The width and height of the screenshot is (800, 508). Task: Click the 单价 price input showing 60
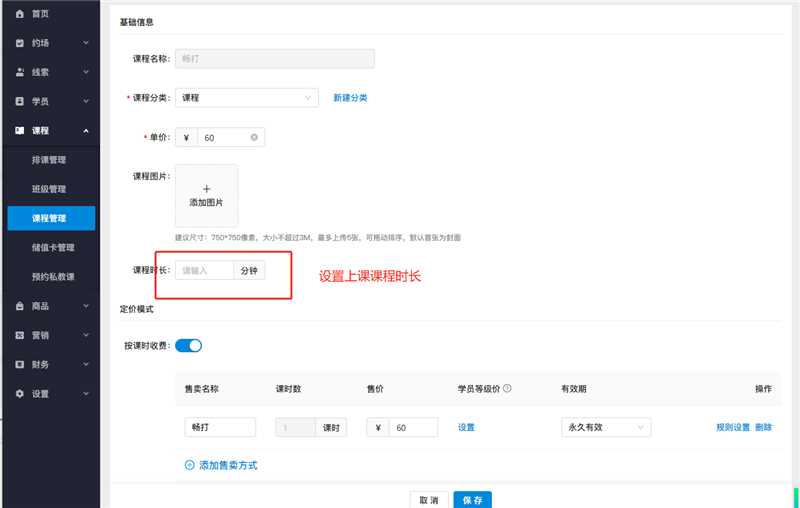pyautogui.click(x=231, y=137)
